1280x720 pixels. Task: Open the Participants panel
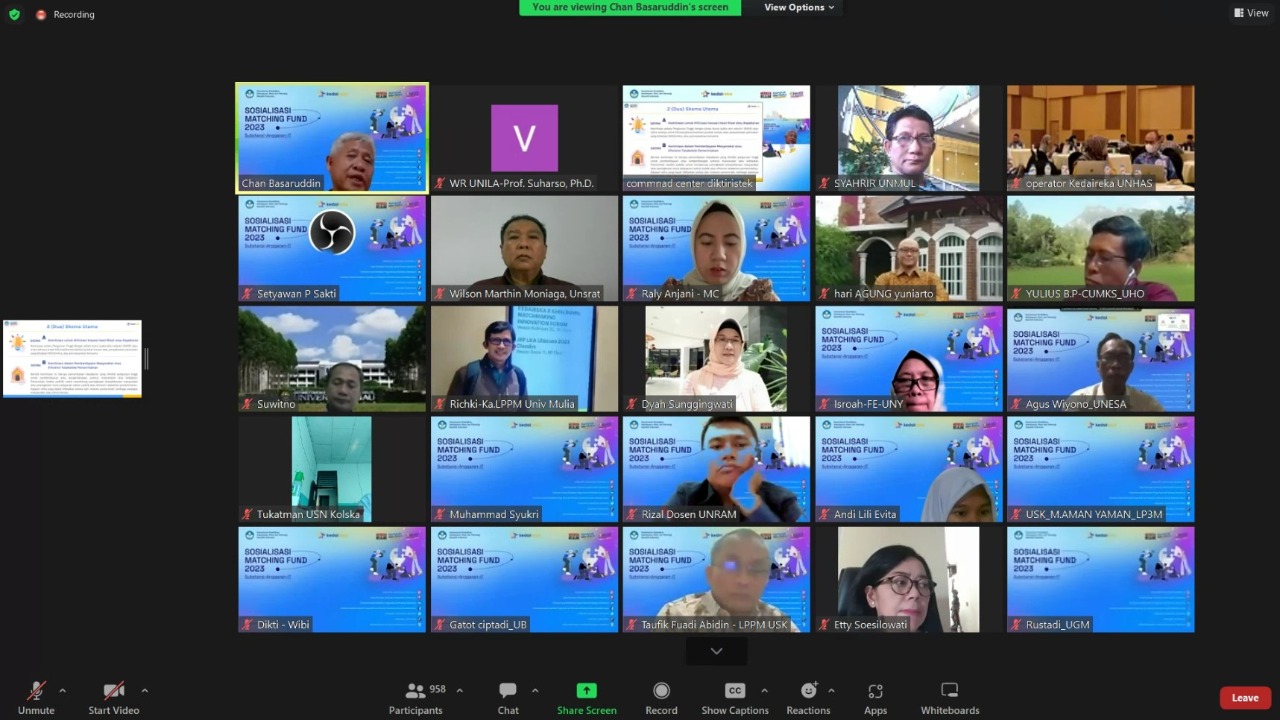416,698
